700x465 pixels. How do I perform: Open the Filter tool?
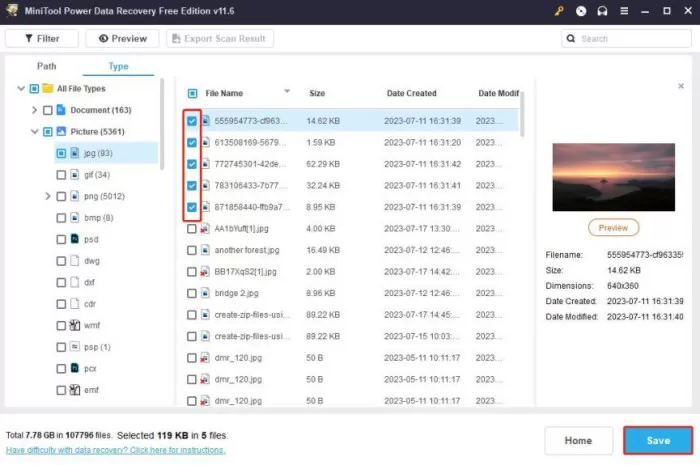[x=42, y=38]
